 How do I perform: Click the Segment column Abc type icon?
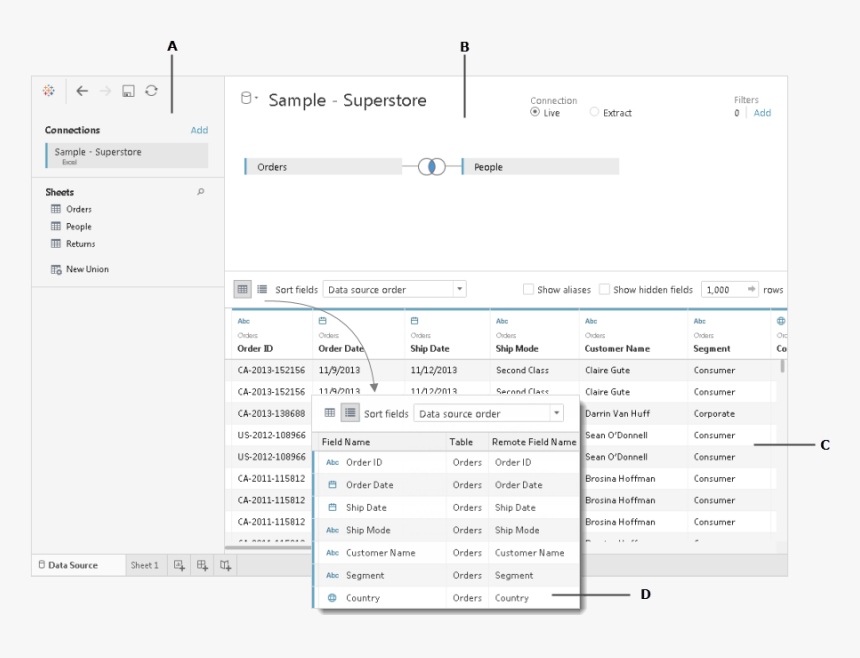pyautogui.click(x=699, y=321)
